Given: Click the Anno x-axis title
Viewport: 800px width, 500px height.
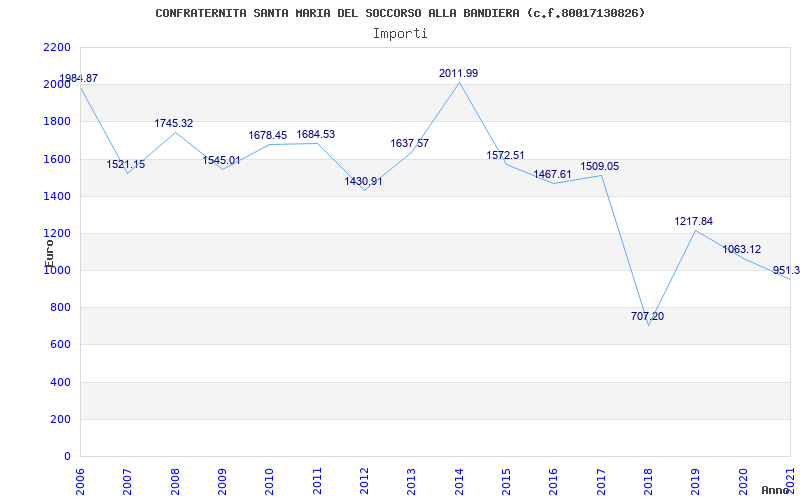Looking at the screenshot, I should pos(776,490).
